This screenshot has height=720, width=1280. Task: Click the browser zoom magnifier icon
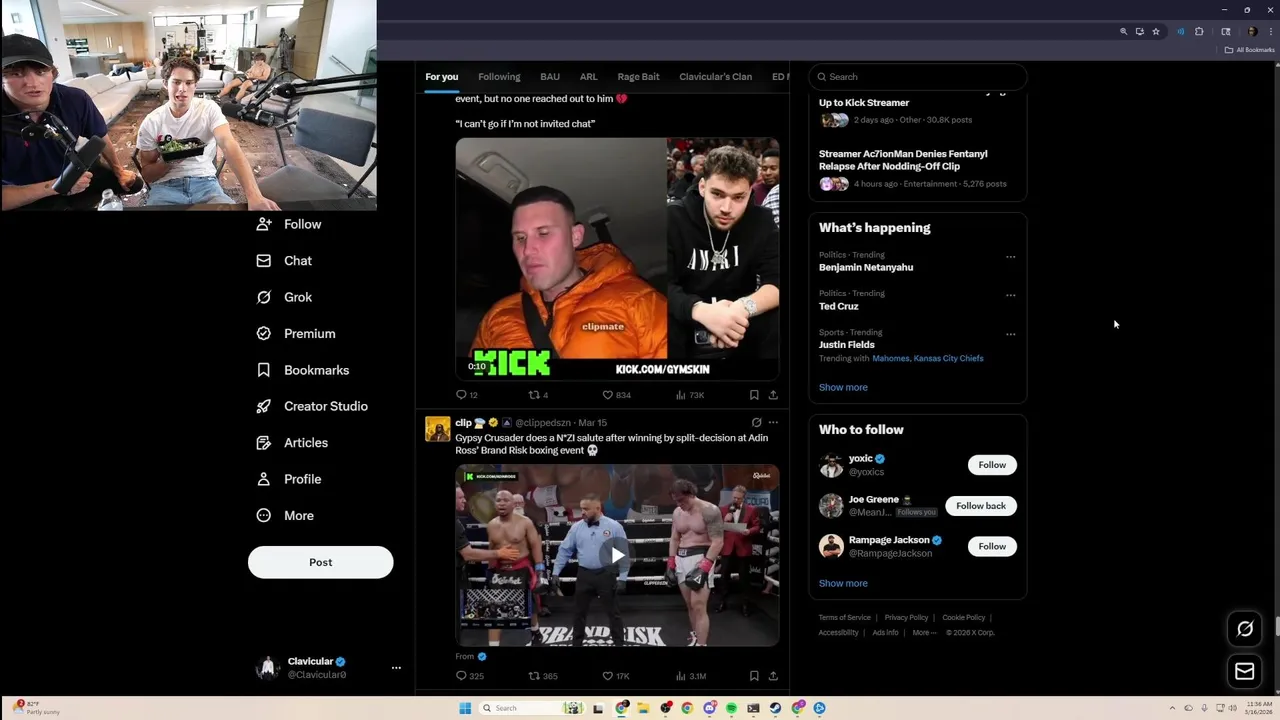click(x=1123, y=31)
